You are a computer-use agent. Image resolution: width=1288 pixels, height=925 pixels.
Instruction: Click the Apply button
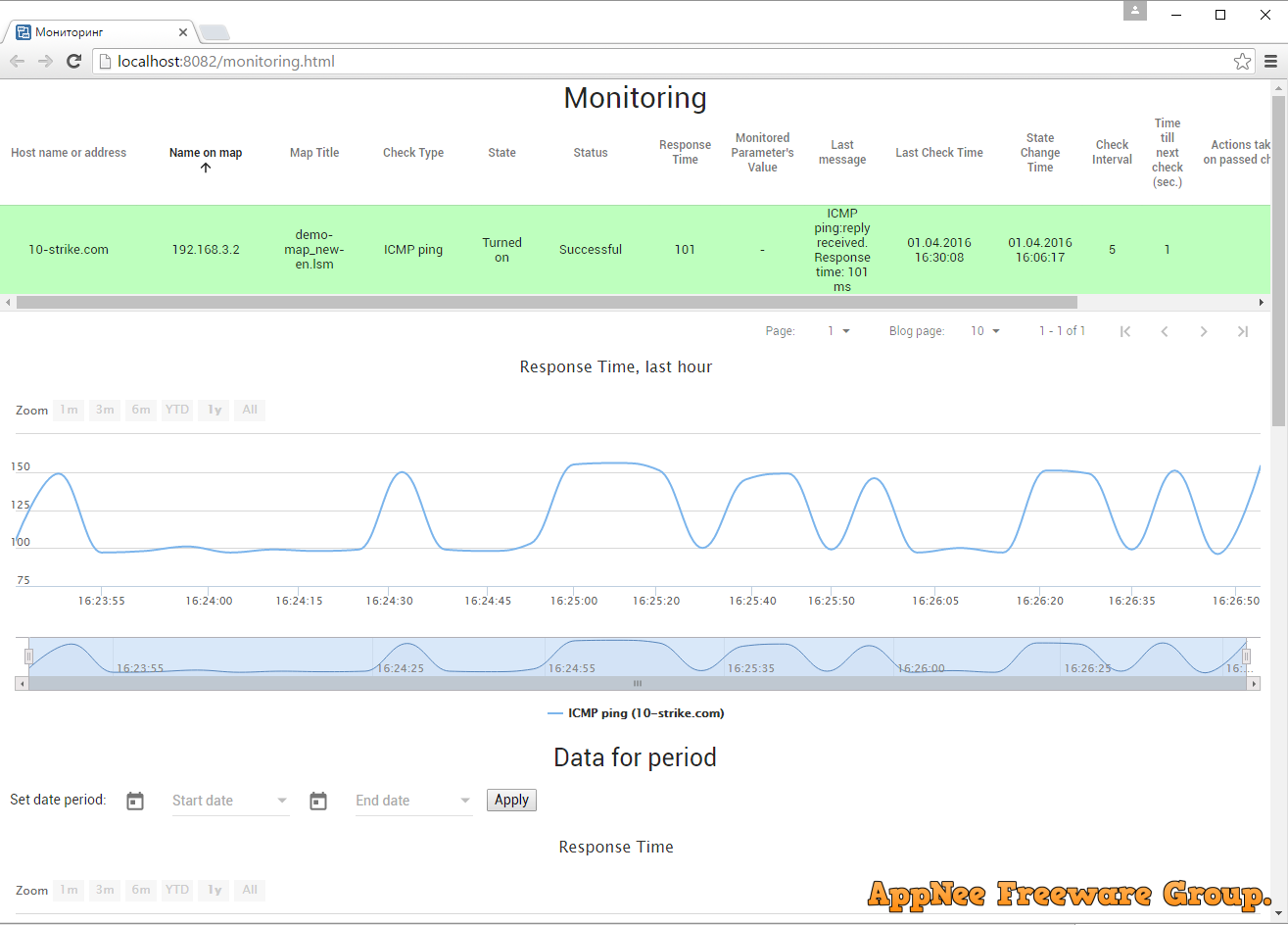511,801
